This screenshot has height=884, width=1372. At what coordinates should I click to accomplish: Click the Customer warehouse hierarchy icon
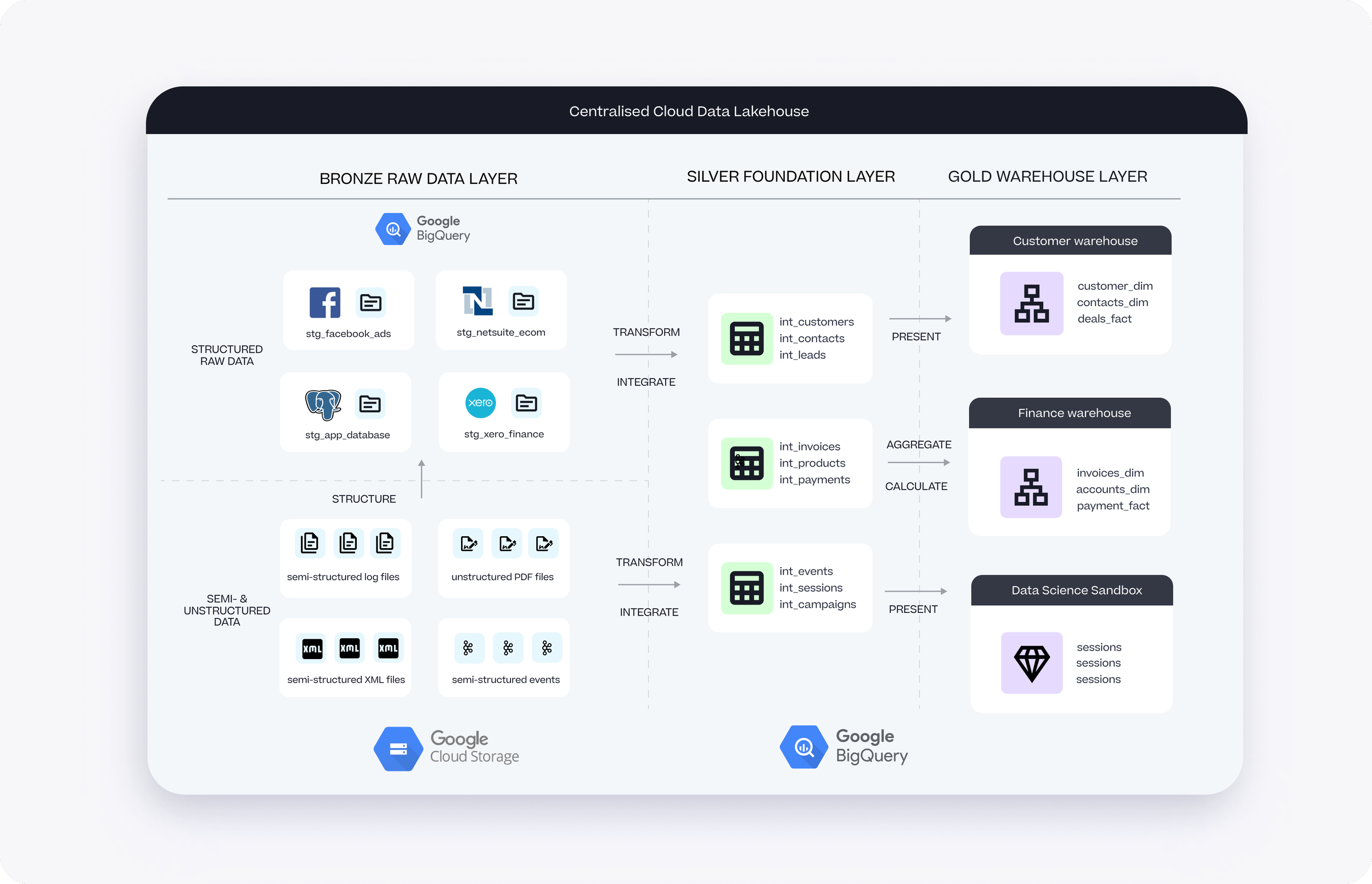tap(1032, 303)
